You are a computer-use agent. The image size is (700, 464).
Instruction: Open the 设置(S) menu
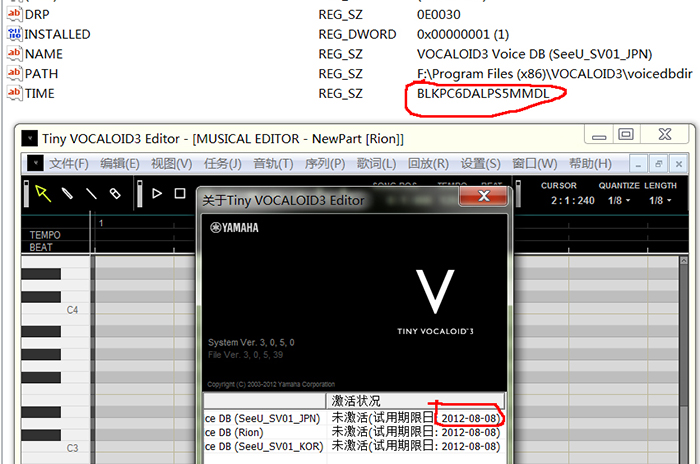480,164
